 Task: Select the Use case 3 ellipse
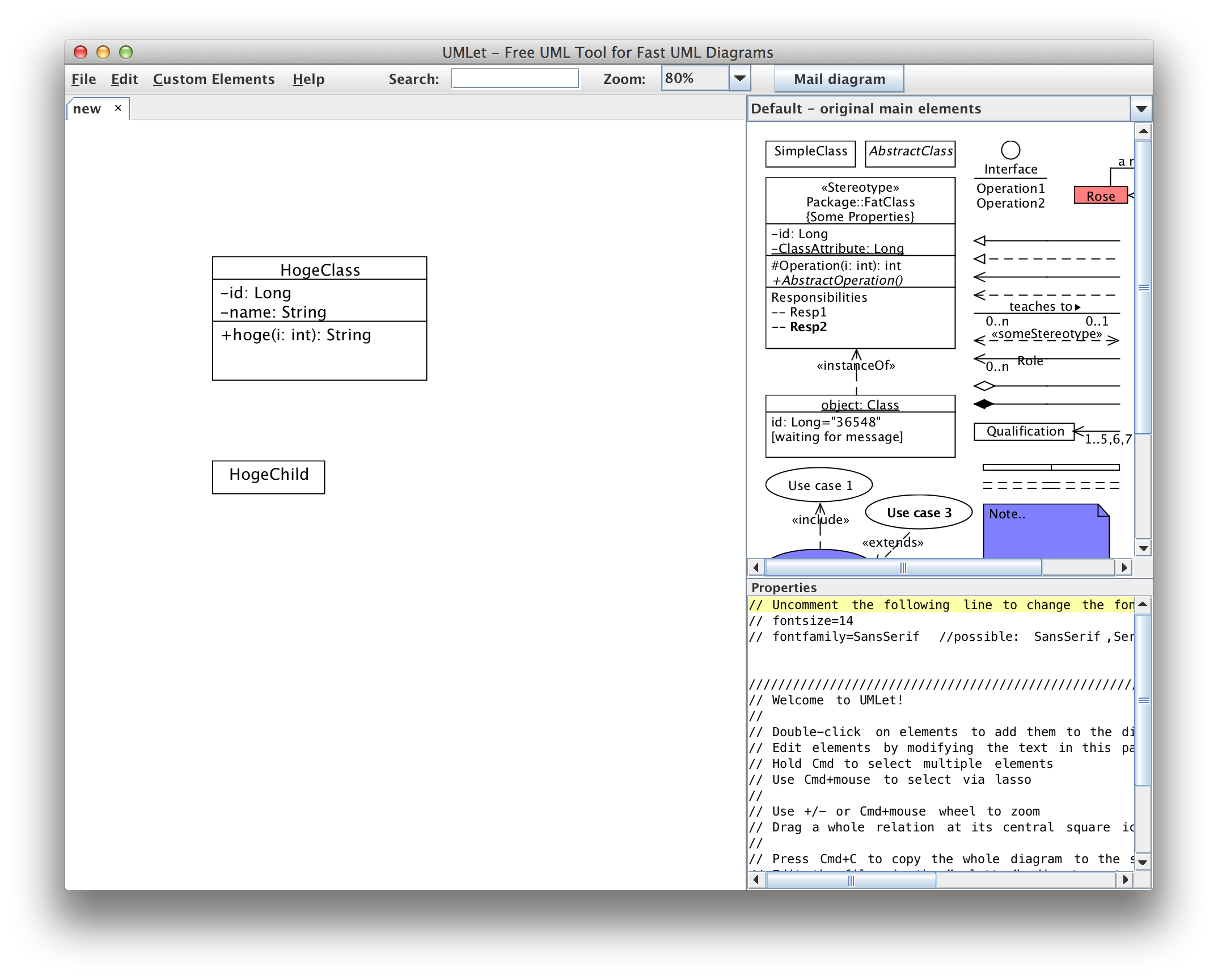click(919, 512)
